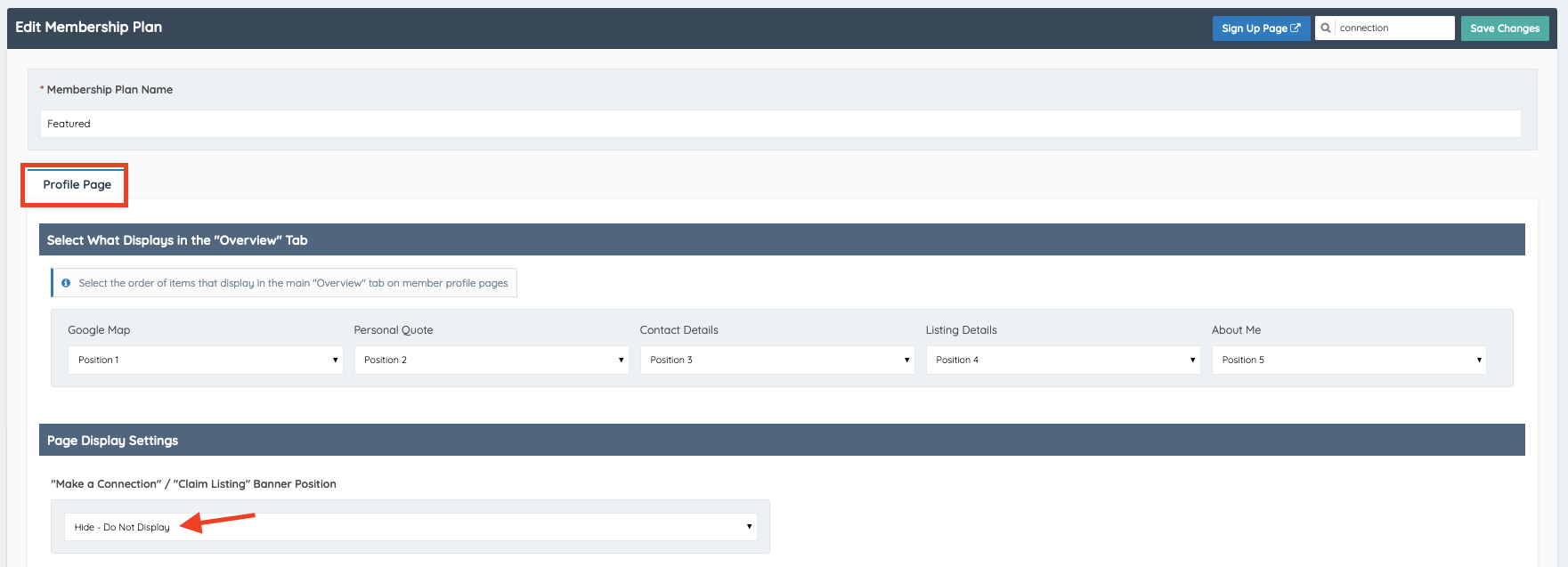Open the Banner Position dropdown
Screen dimensions: 1568x567
[410, 527]
